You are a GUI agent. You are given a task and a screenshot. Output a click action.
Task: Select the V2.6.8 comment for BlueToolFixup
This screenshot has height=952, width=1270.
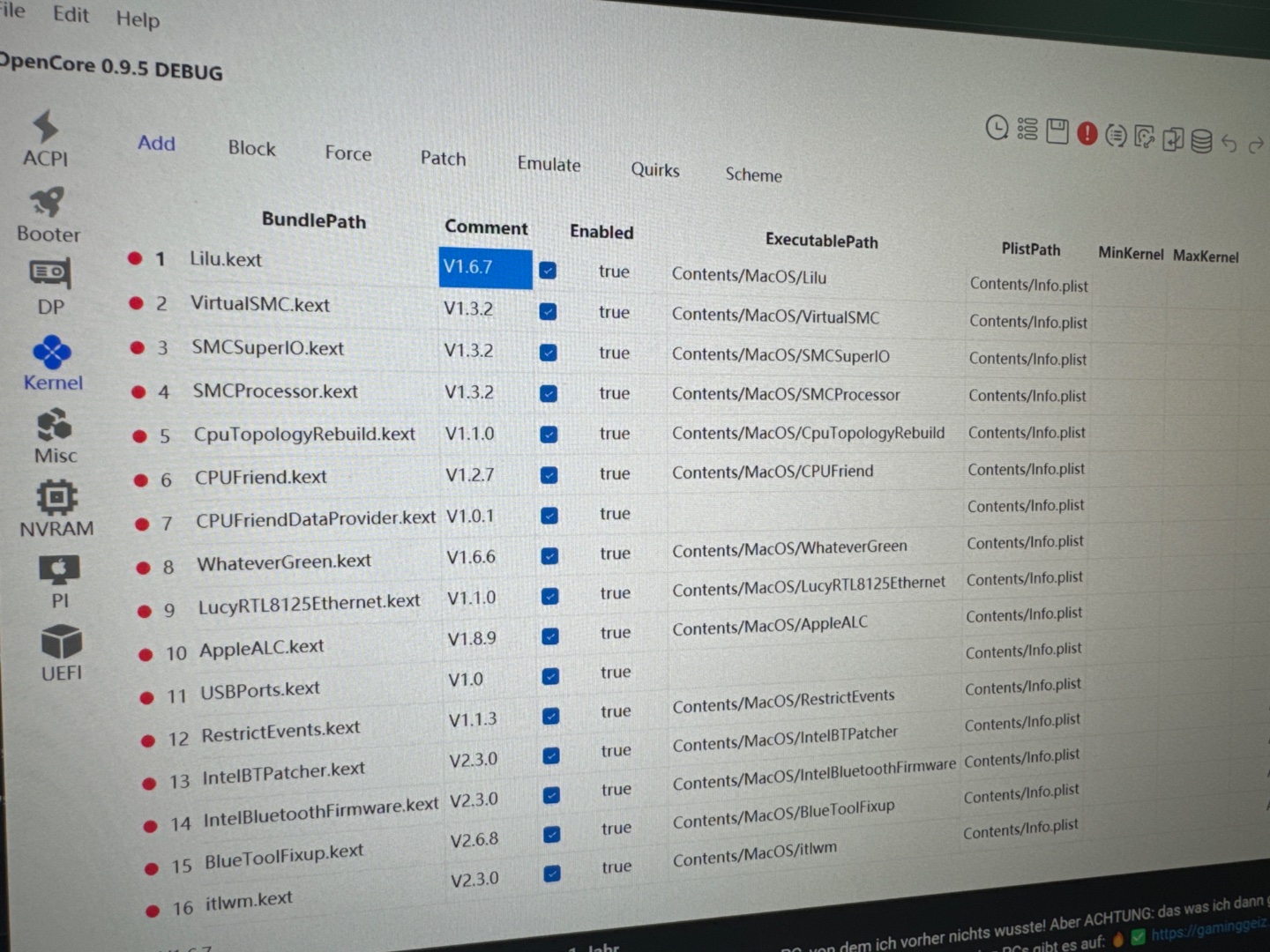[474, 840]
